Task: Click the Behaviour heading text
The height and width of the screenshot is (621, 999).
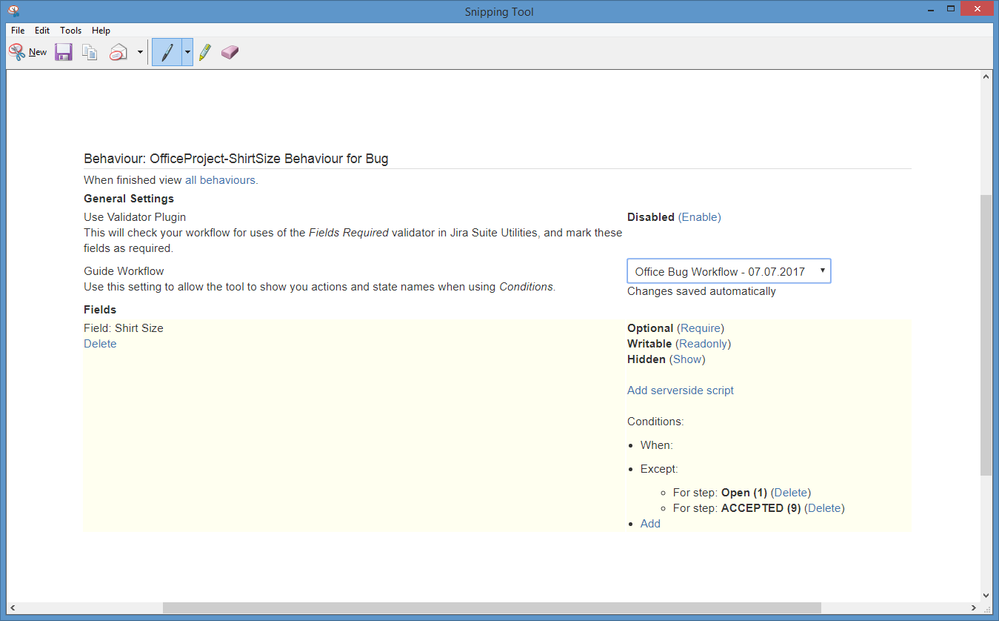Action: pyautogui.click(x=236, y=159)
